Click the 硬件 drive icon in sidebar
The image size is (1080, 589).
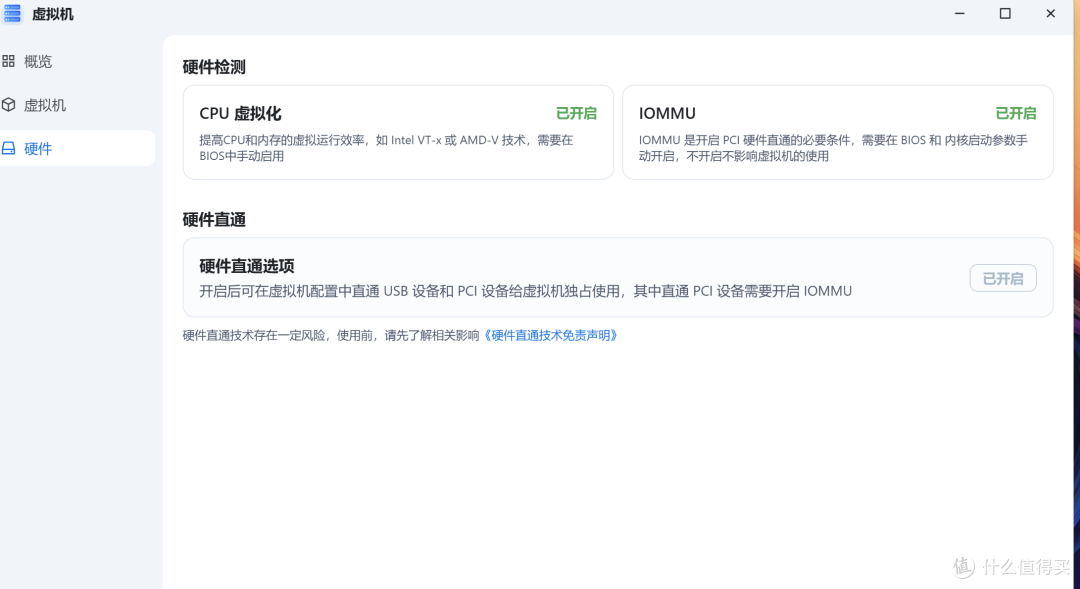8,148
